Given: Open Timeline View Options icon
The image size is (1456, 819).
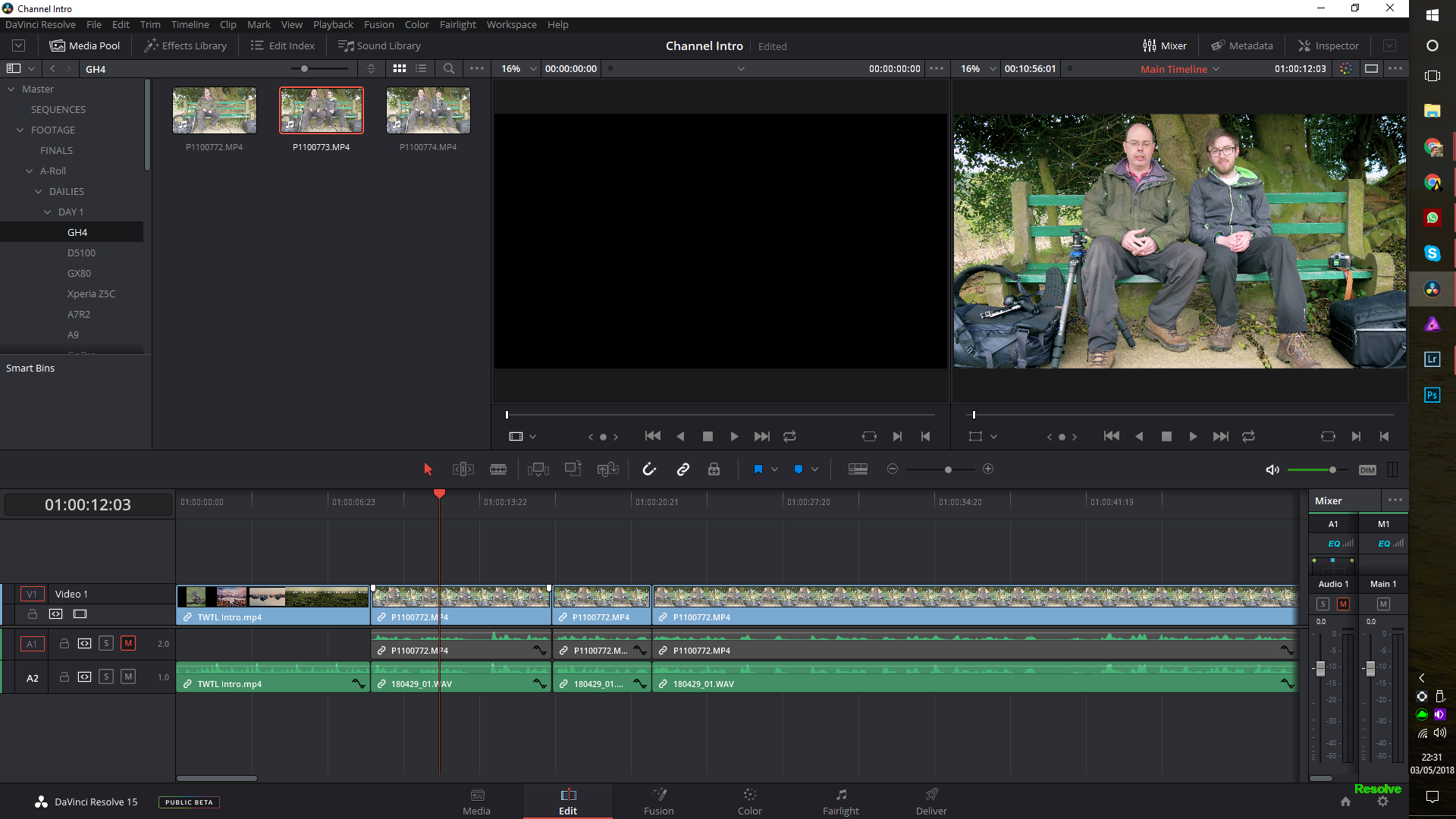Looking at the screenshot, I should click(858, 469).
